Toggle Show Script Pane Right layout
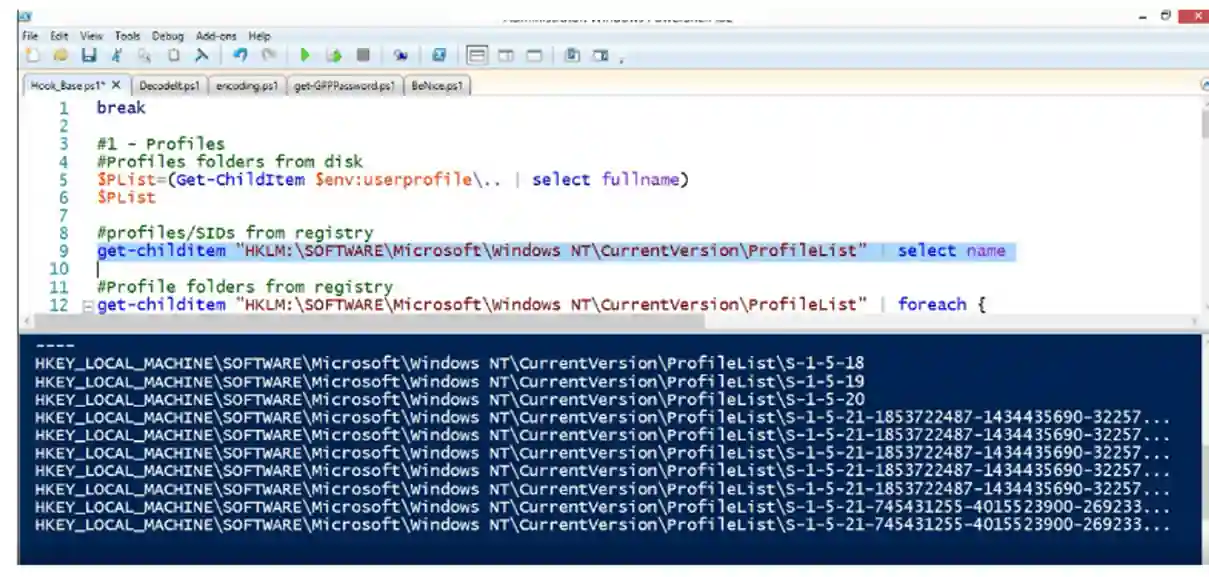This screenshot has width=1209, height=577. [506, 56]
